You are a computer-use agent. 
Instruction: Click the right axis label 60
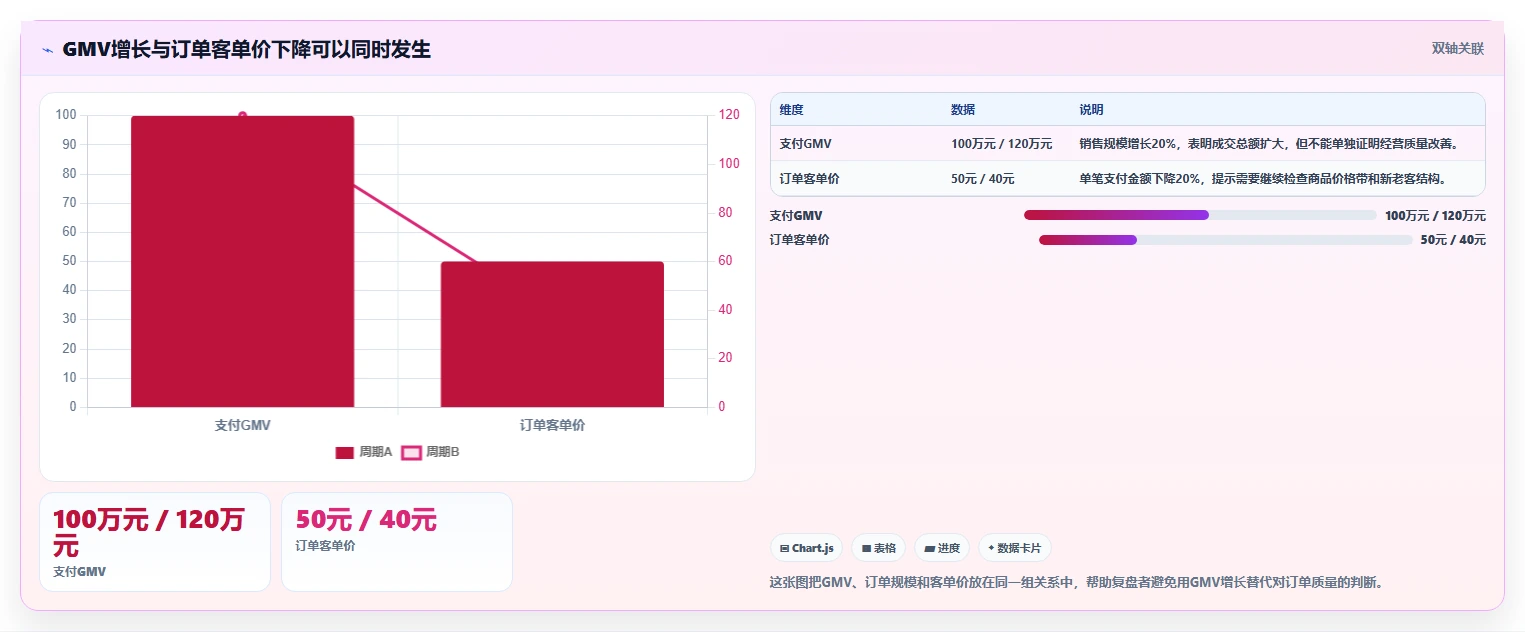[726, 261]
